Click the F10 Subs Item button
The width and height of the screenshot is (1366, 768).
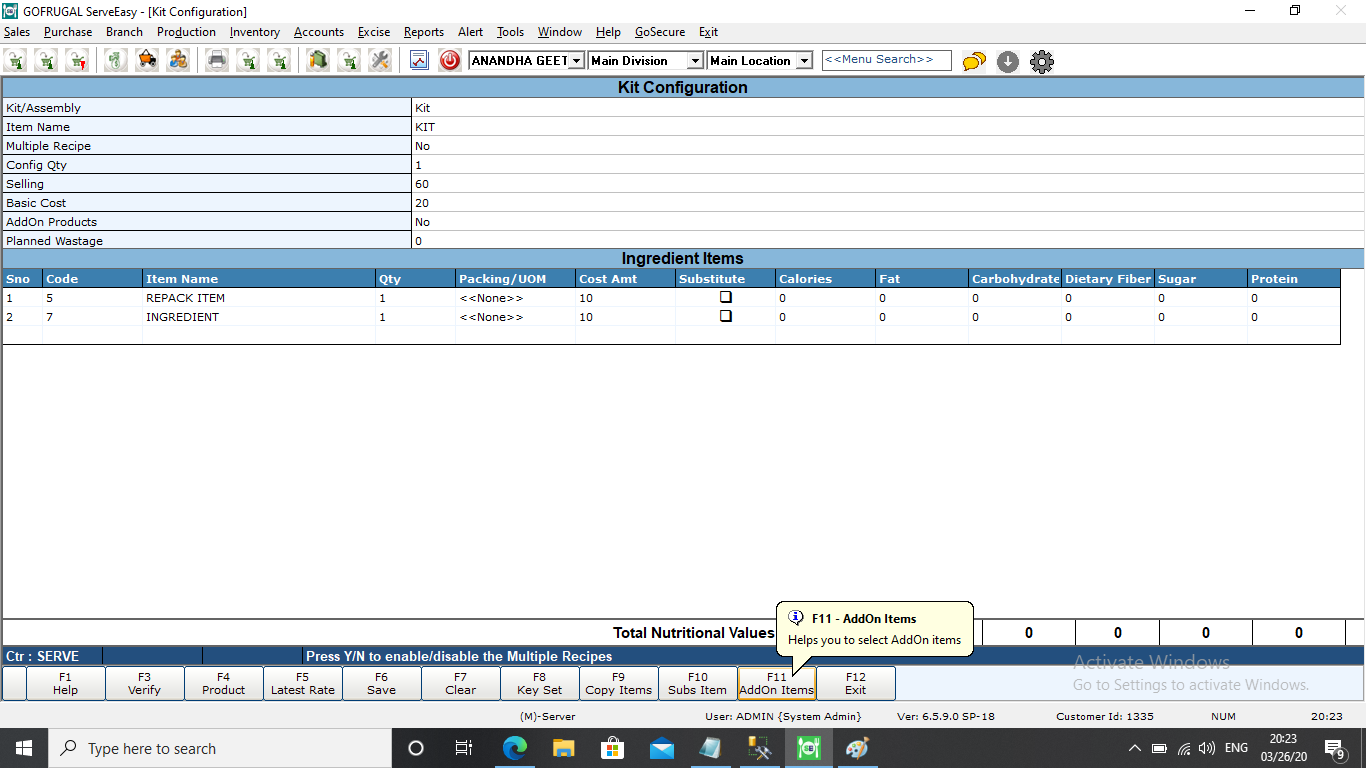697,683
